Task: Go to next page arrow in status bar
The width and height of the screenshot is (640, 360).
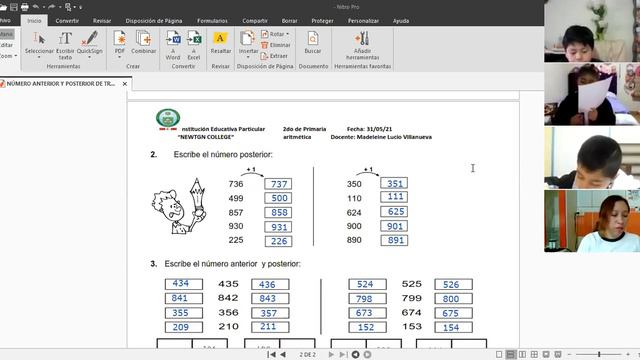Action: tap(331, 354)
